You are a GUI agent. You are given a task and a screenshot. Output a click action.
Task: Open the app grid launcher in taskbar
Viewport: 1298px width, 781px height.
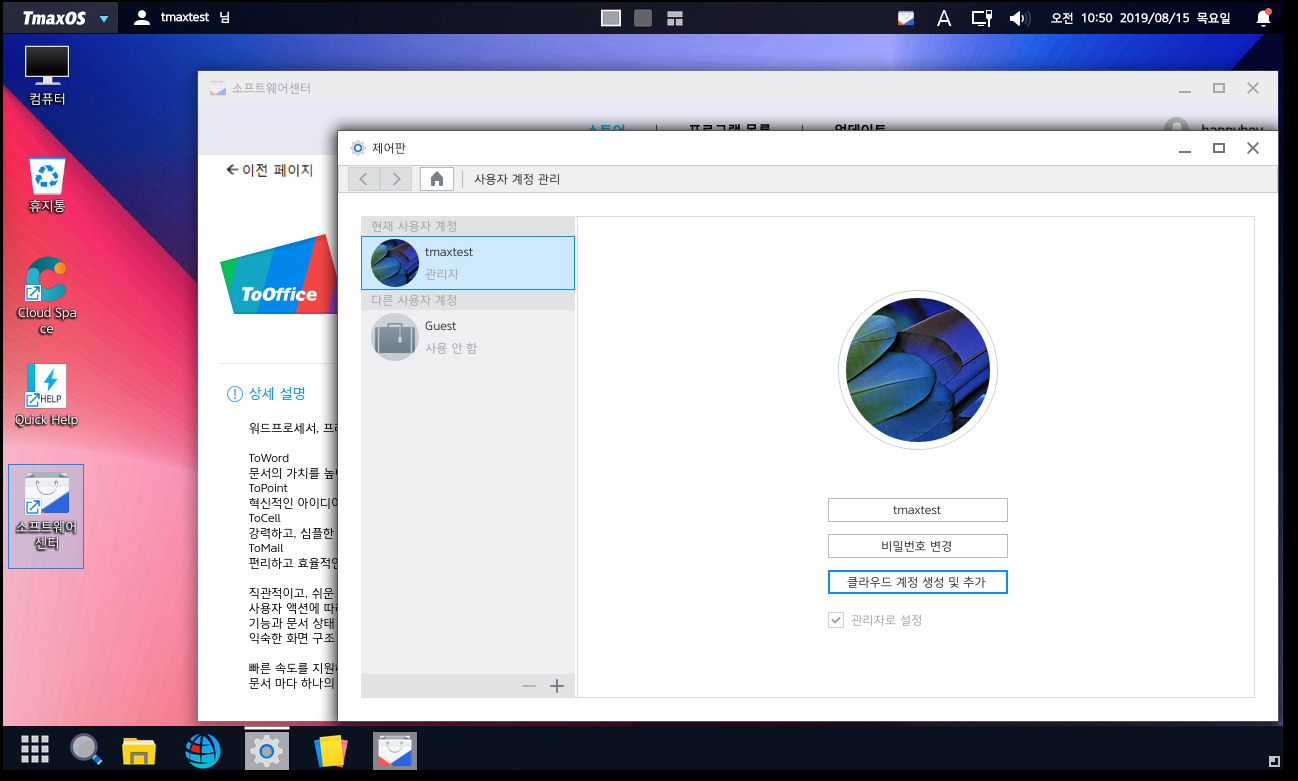(x=35, y=749)
